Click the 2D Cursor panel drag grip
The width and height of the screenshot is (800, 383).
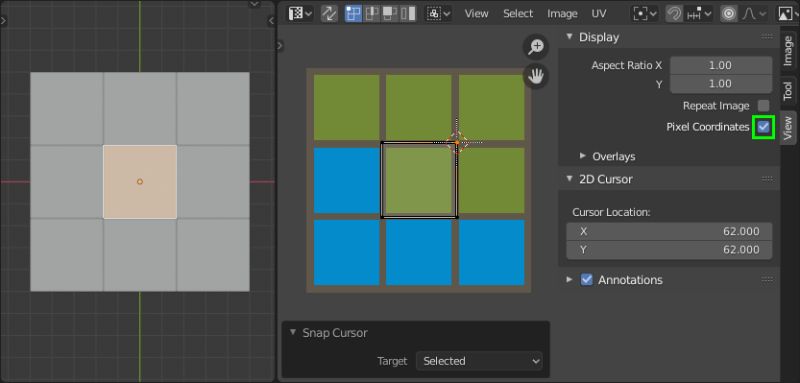tap(766, 178)
